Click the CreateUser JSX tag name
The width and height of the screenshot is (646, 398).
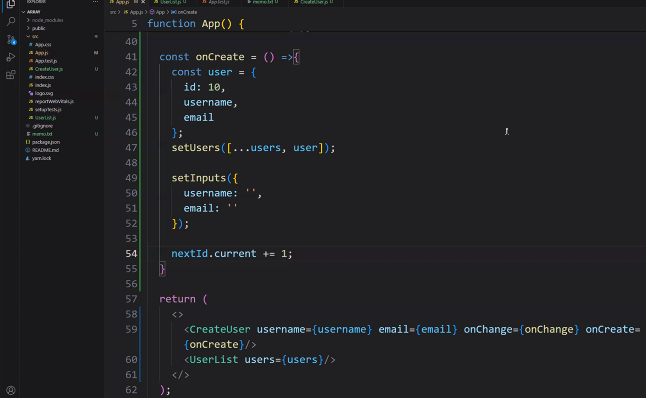220,329
